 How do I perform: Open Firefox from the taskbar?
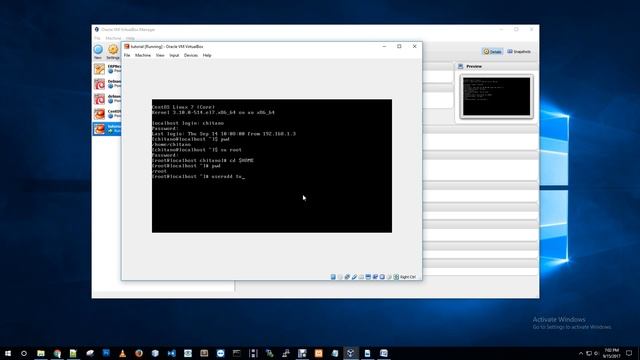(x=139, y=353)
